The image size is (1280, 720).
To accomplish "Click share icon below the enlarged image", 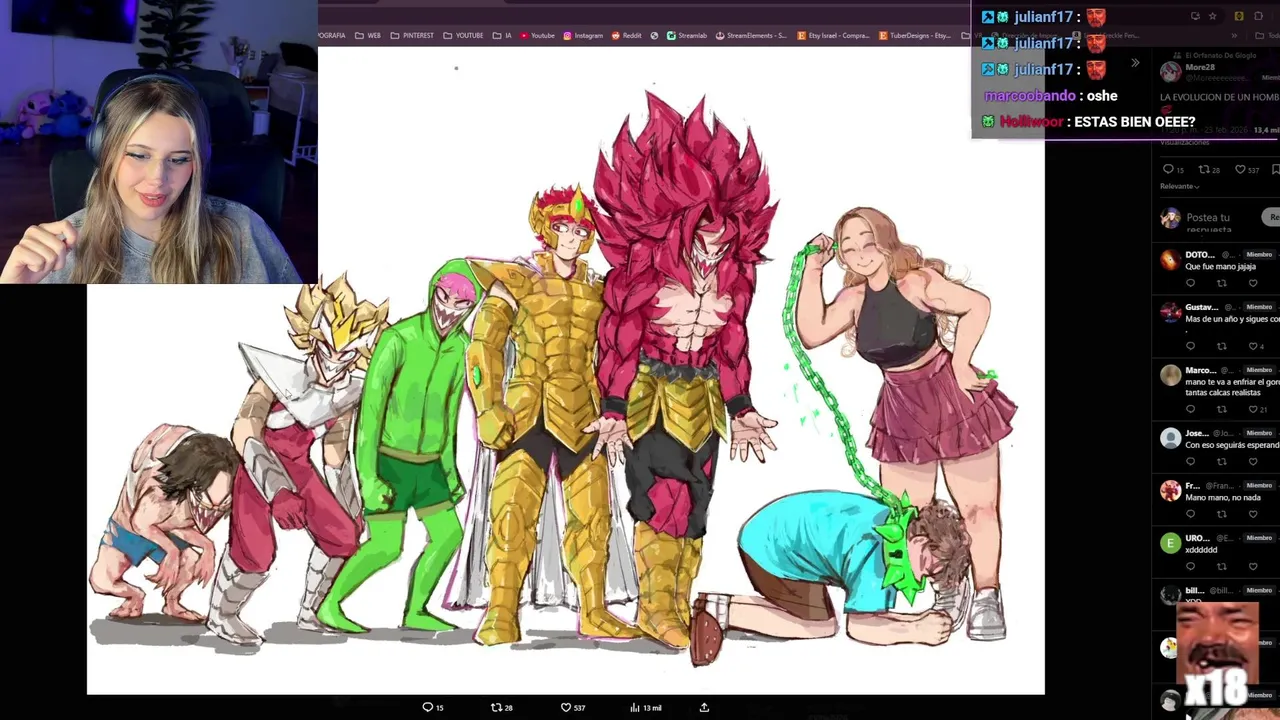I will pos(704,707).
